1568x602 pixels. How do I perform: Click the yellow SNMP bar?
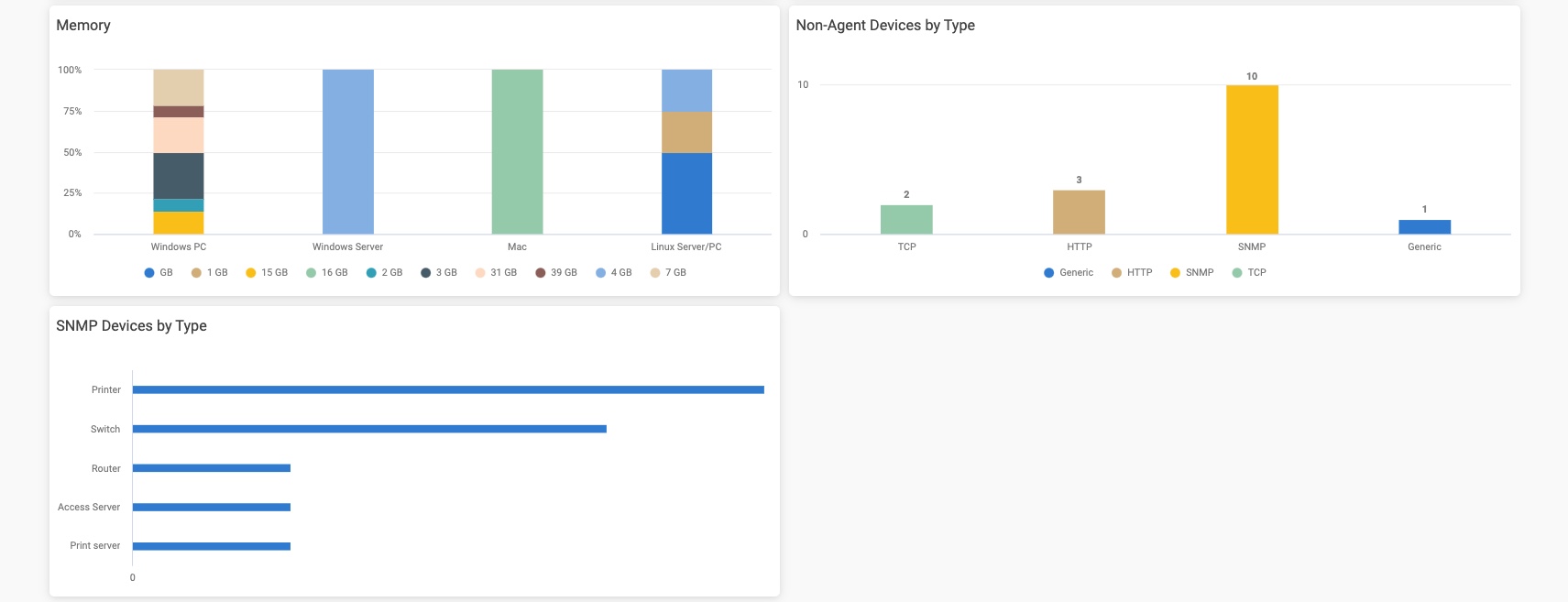tap(1252, 159)
